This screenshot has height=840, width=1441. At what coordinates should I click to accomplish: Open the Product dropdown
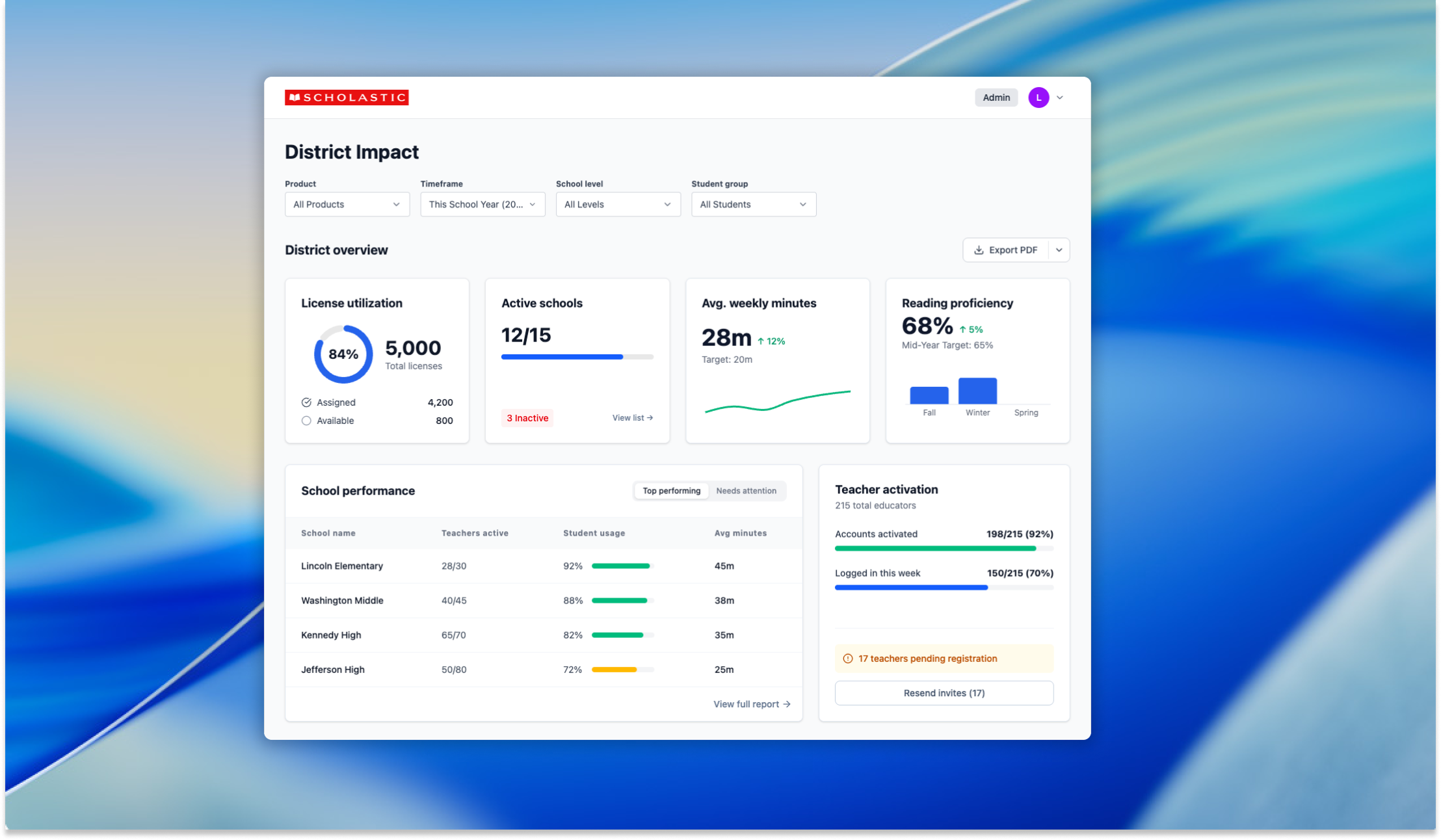coord(347,204)
